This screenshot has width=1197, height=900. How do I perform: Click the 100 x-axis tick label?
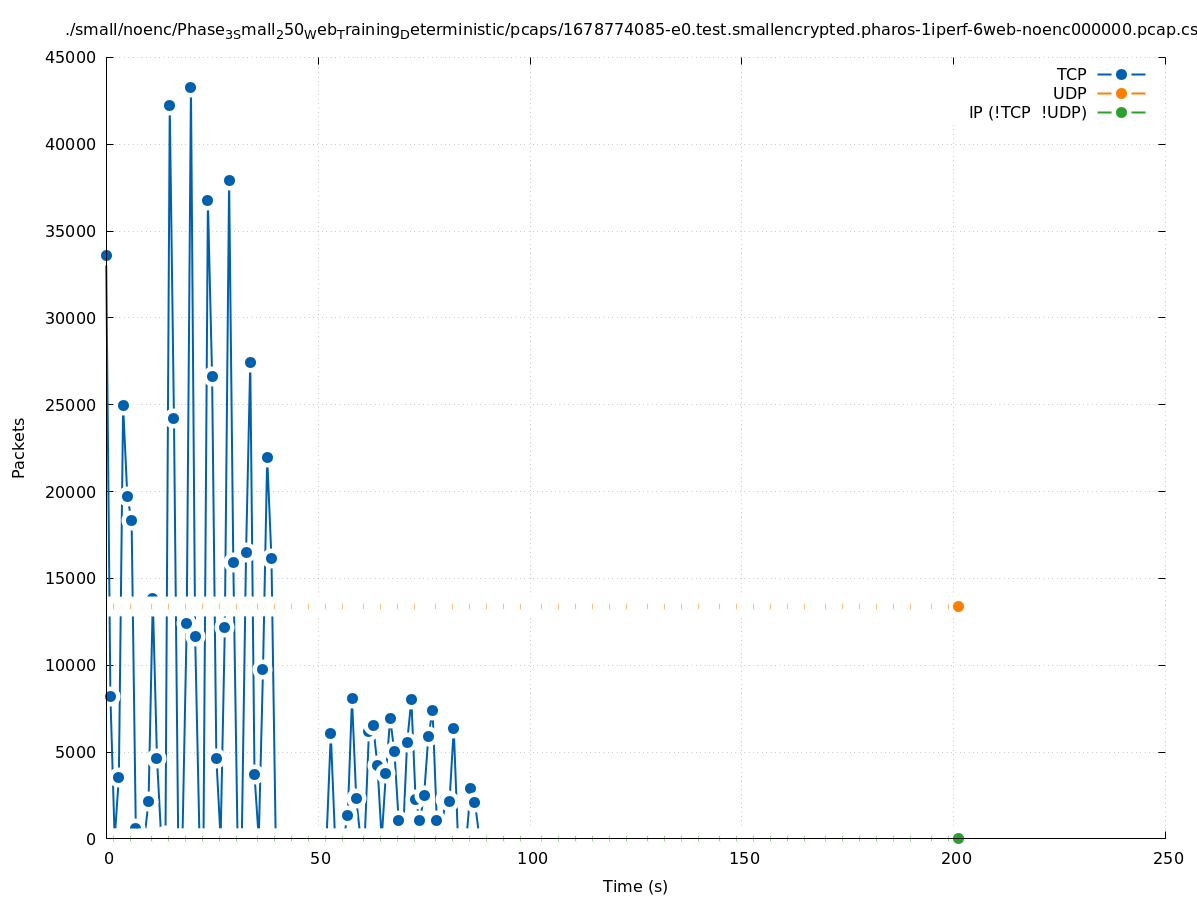(531, 859)
